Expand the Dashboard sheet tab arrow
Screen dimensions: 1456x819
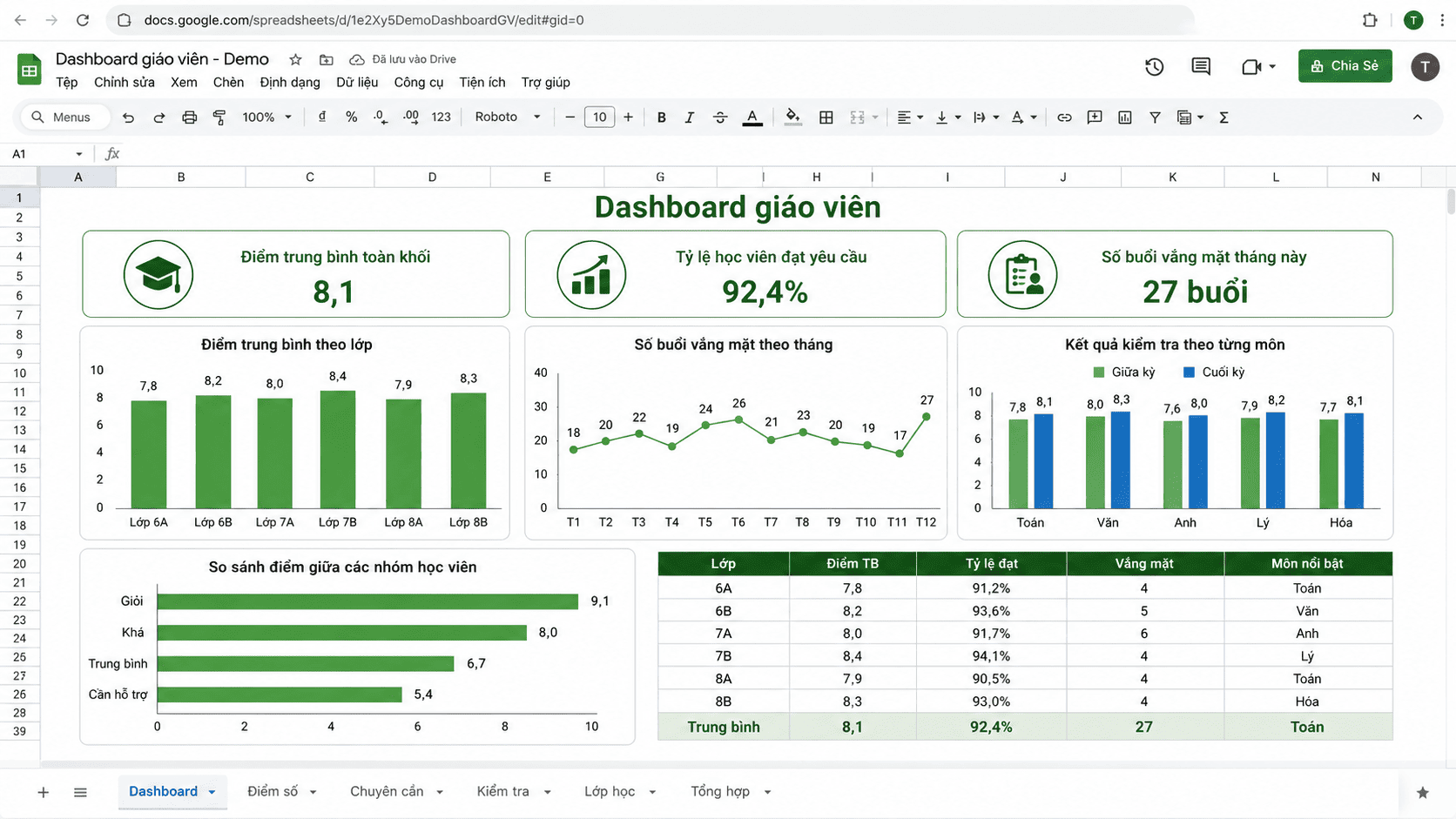(212, 792)
